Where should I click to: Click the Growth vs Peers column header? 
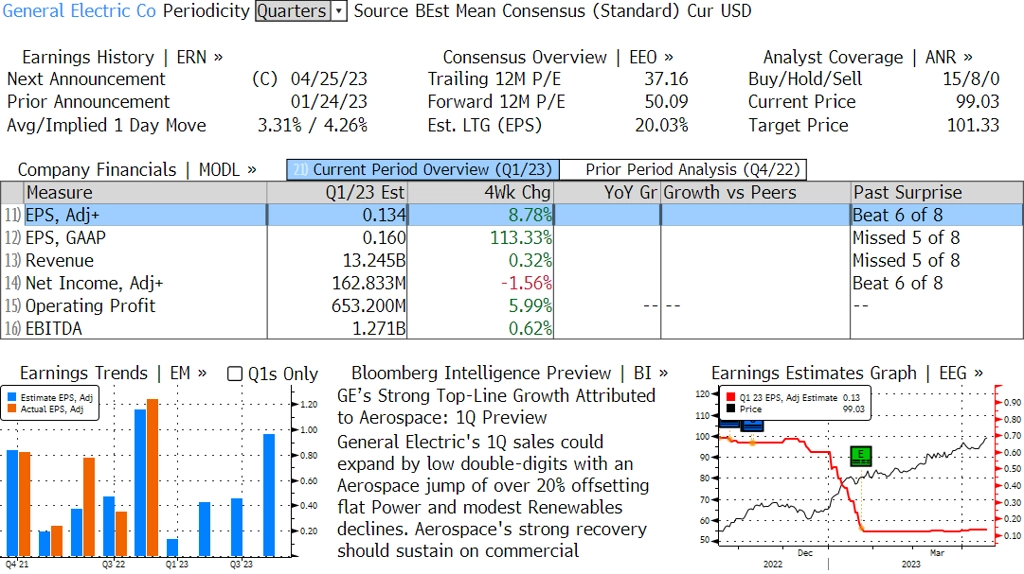755,193
